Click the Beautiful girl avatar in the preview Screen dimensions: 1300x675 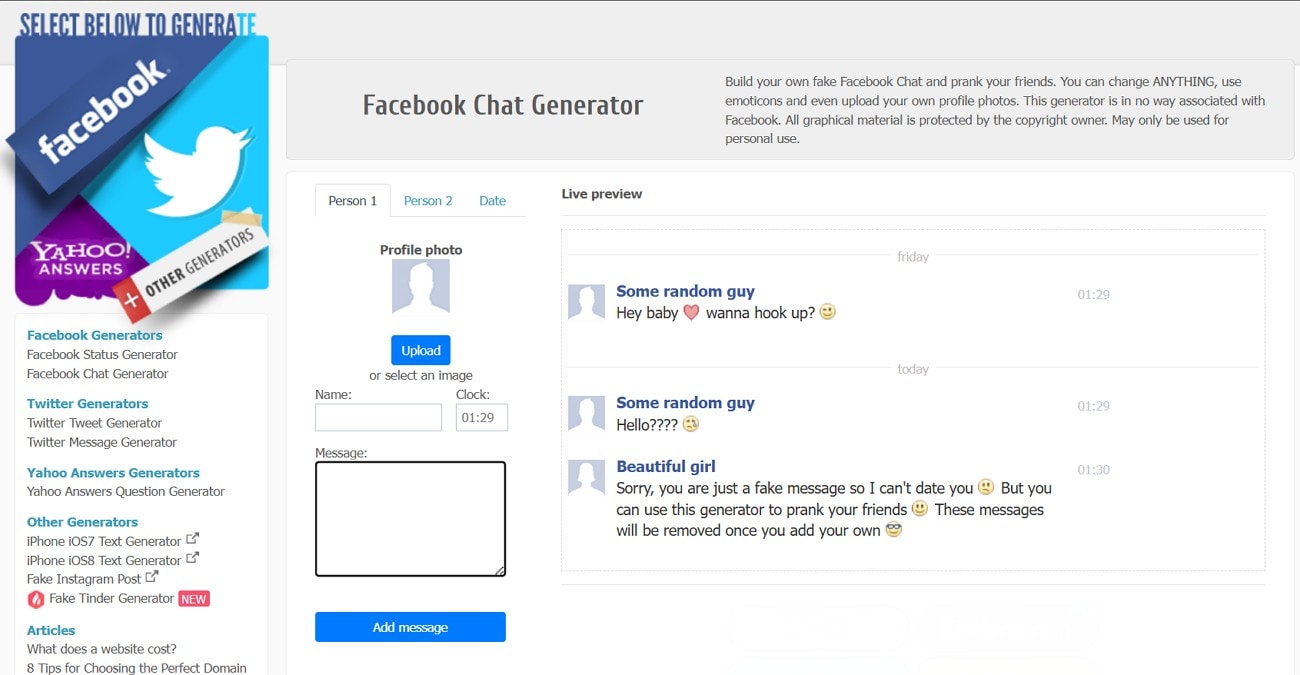click(586, 476)
